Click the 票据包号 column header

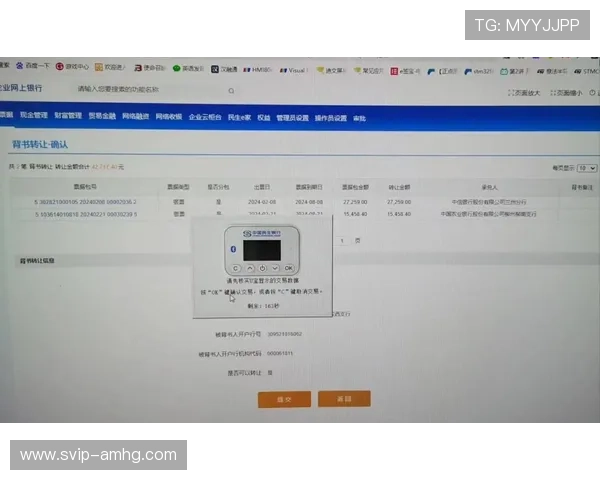(85, 187)
